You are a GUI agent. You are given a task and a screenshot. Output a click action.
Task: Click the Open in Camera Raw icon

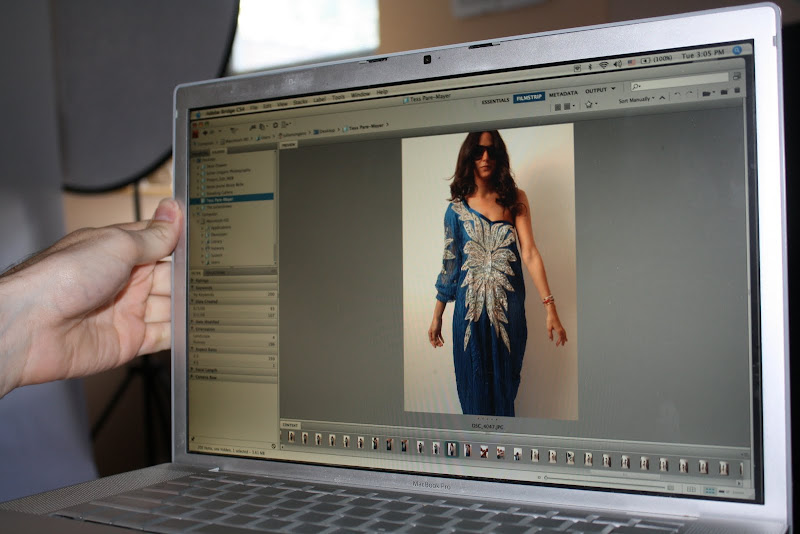(x=275, y=125)
